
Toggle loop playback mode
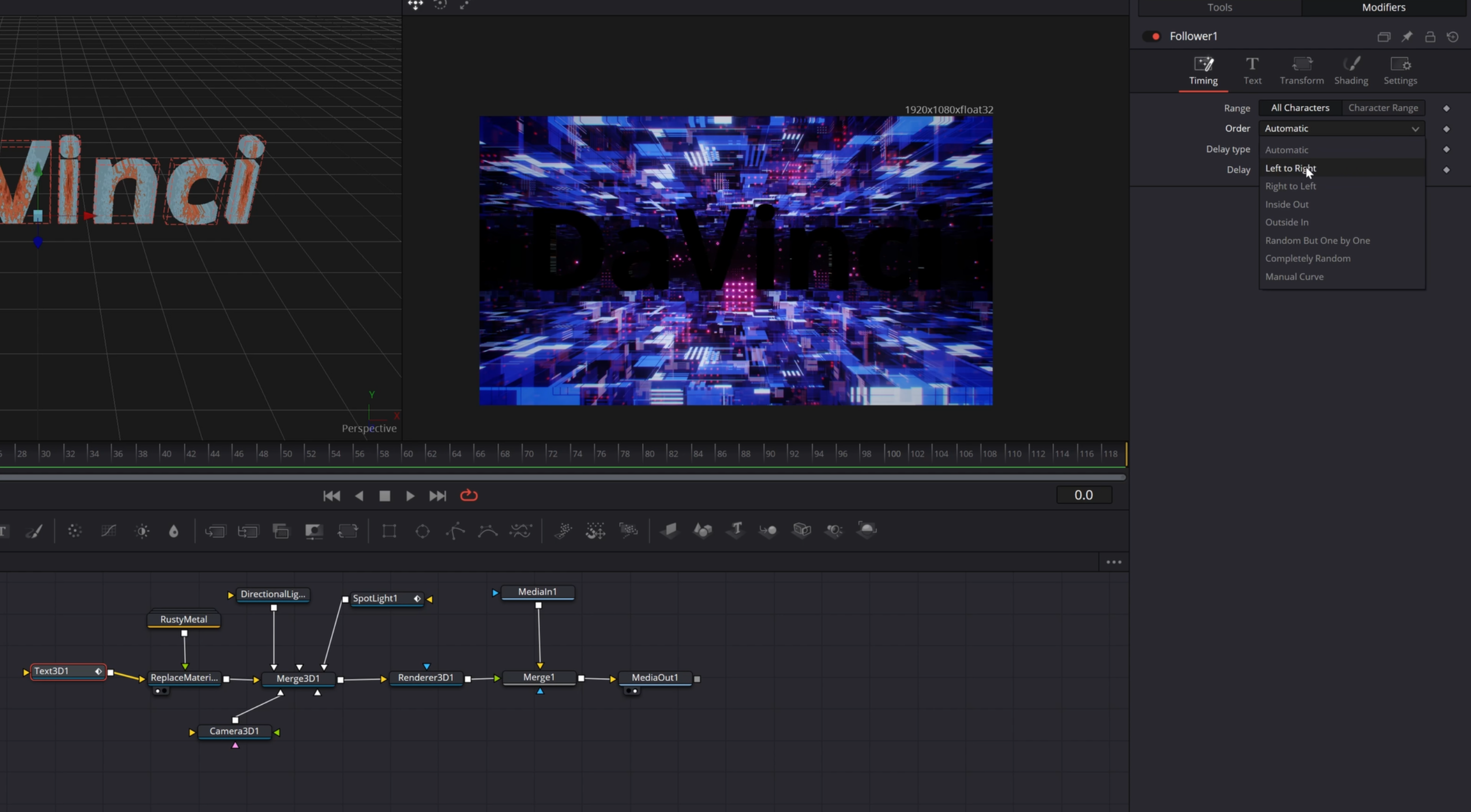469,495
